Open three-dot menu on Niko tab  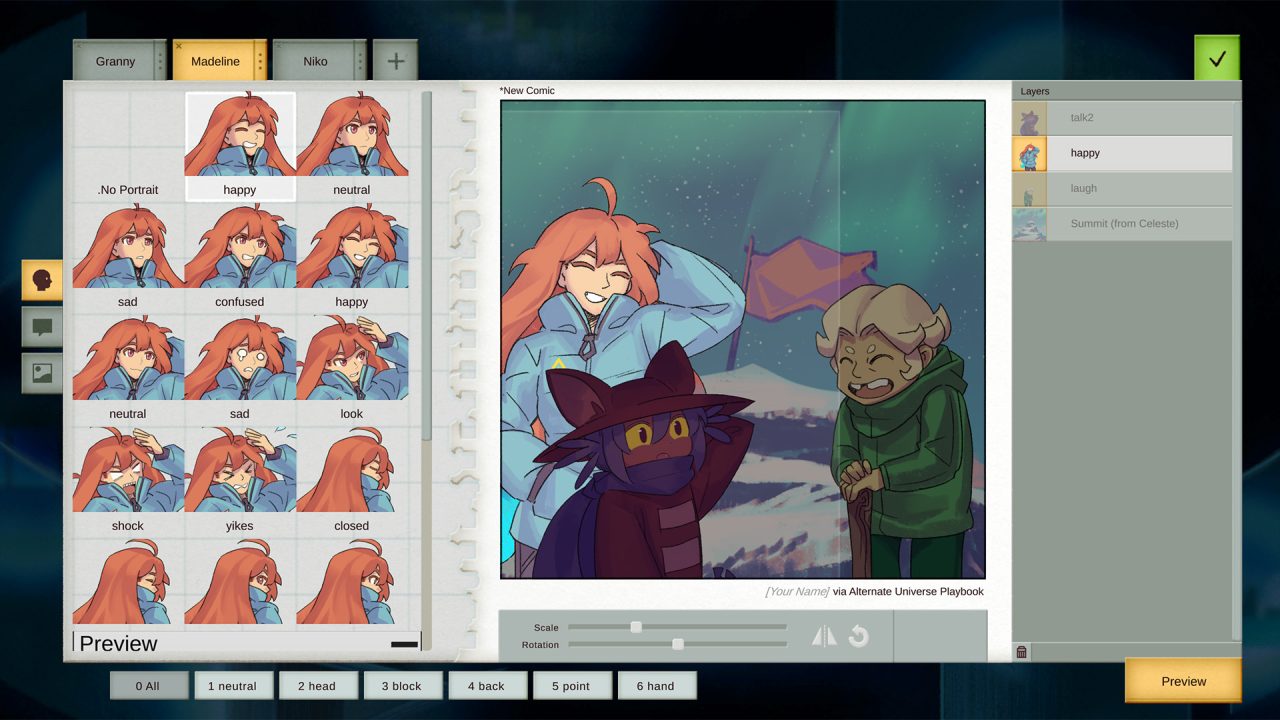pyautogui.click(x=360, y=62)
